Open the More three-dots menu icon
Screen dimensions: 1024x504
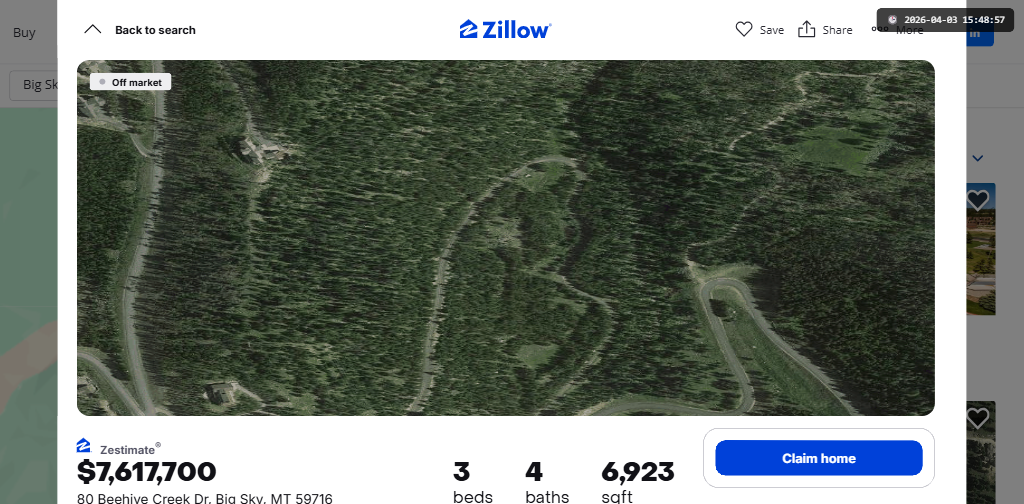click(880, 29)
